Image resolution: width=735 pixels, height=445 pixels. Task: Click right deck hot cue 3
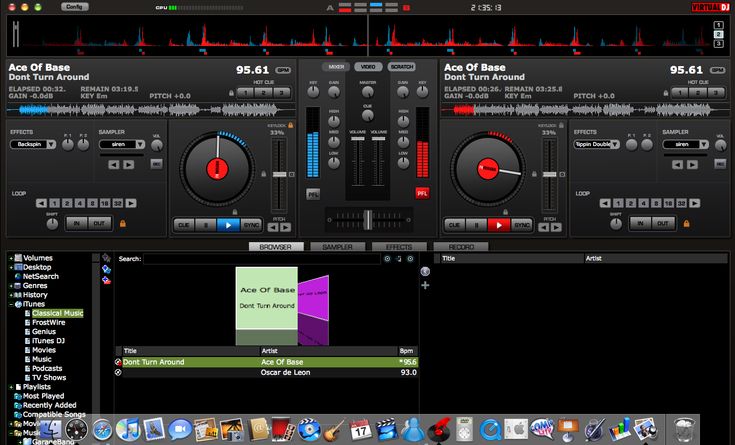pyautogui.click(x=715, y=93)
